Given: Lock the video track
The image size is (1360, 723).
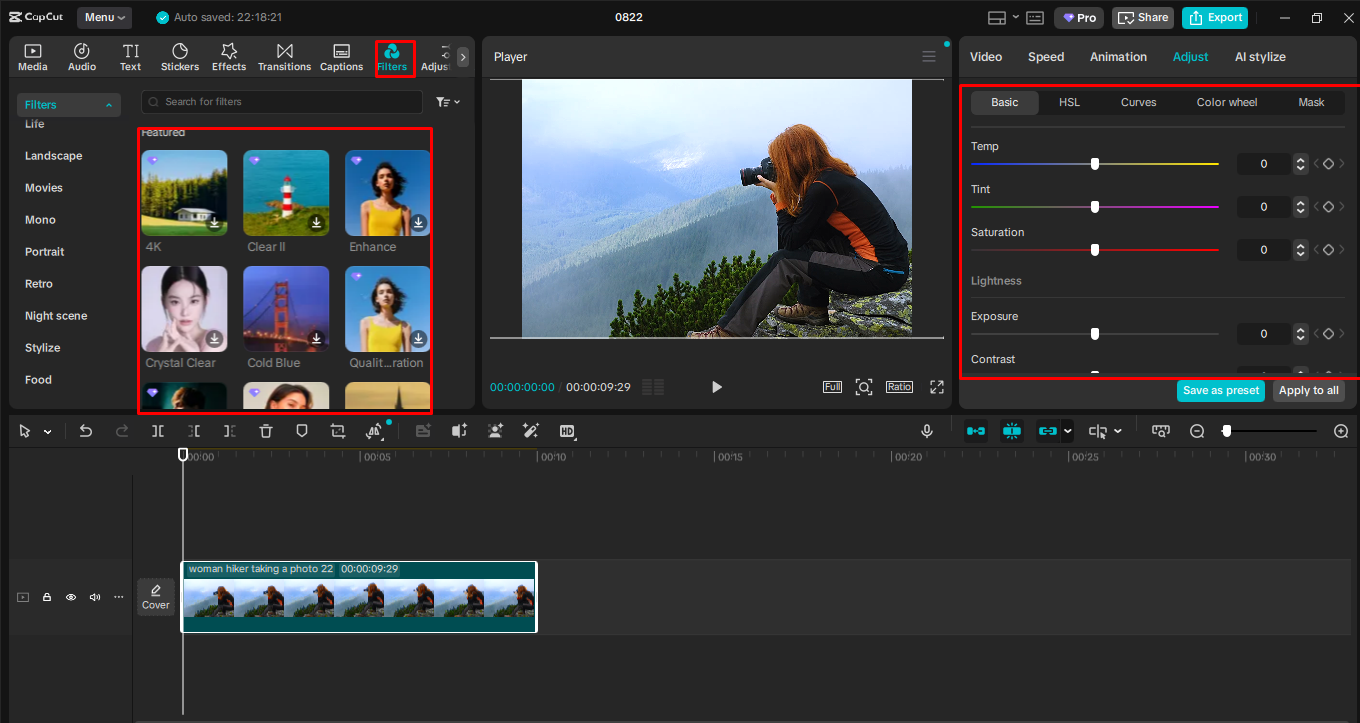Looking at the screenshot, I should pyautogui.click(x=46, y=596).
